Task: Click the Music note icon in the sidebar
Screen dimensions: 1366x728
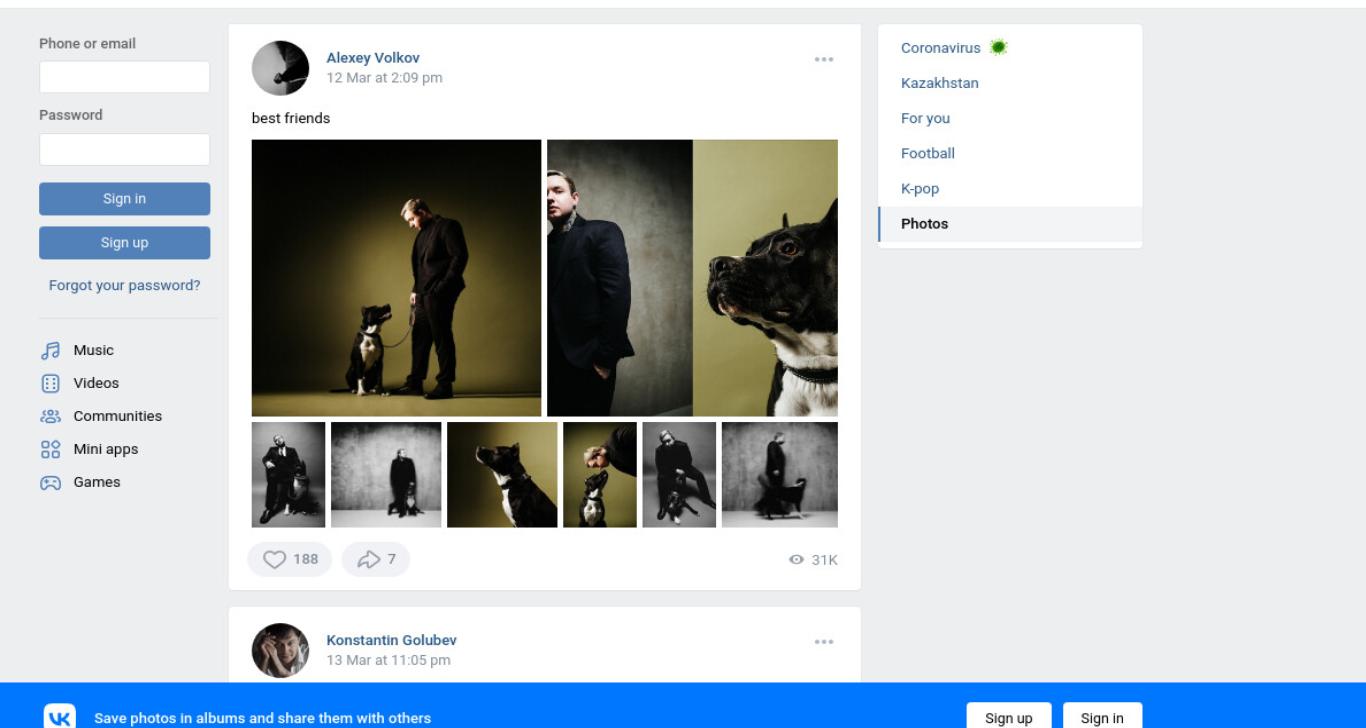Action: click(x=50, y=351)
